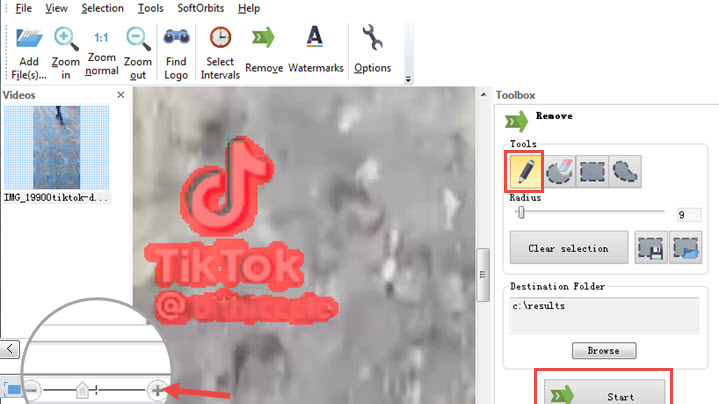Open the Tools menu

150,8
